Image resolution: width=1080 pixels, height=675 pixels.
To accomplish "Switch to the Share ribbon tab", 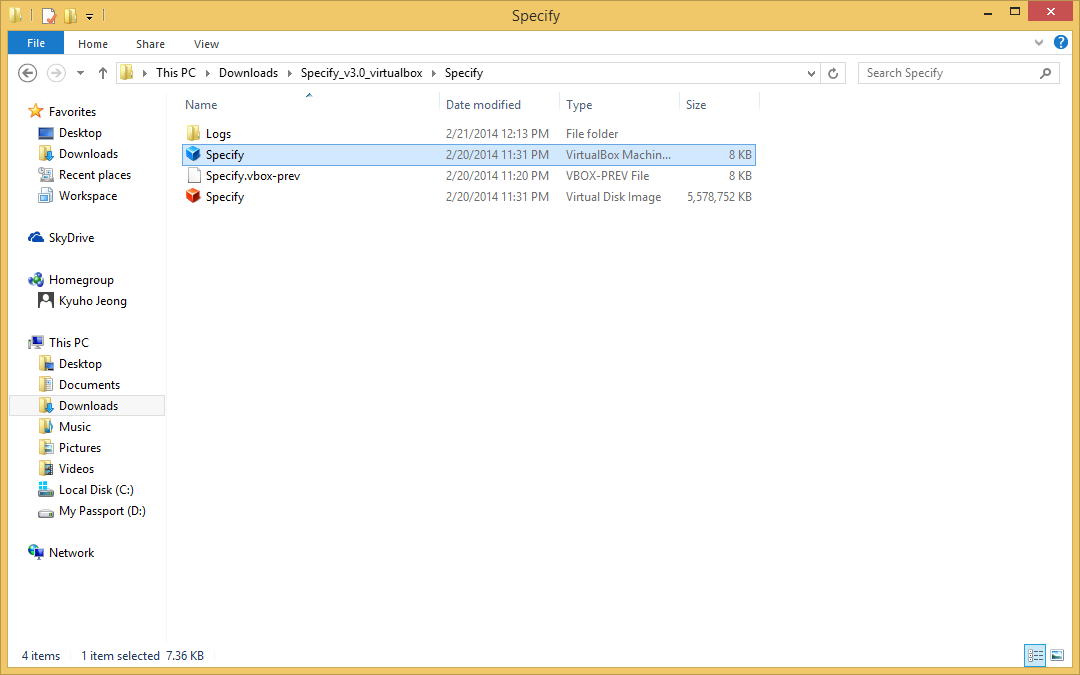I will (x=150, y=43).
